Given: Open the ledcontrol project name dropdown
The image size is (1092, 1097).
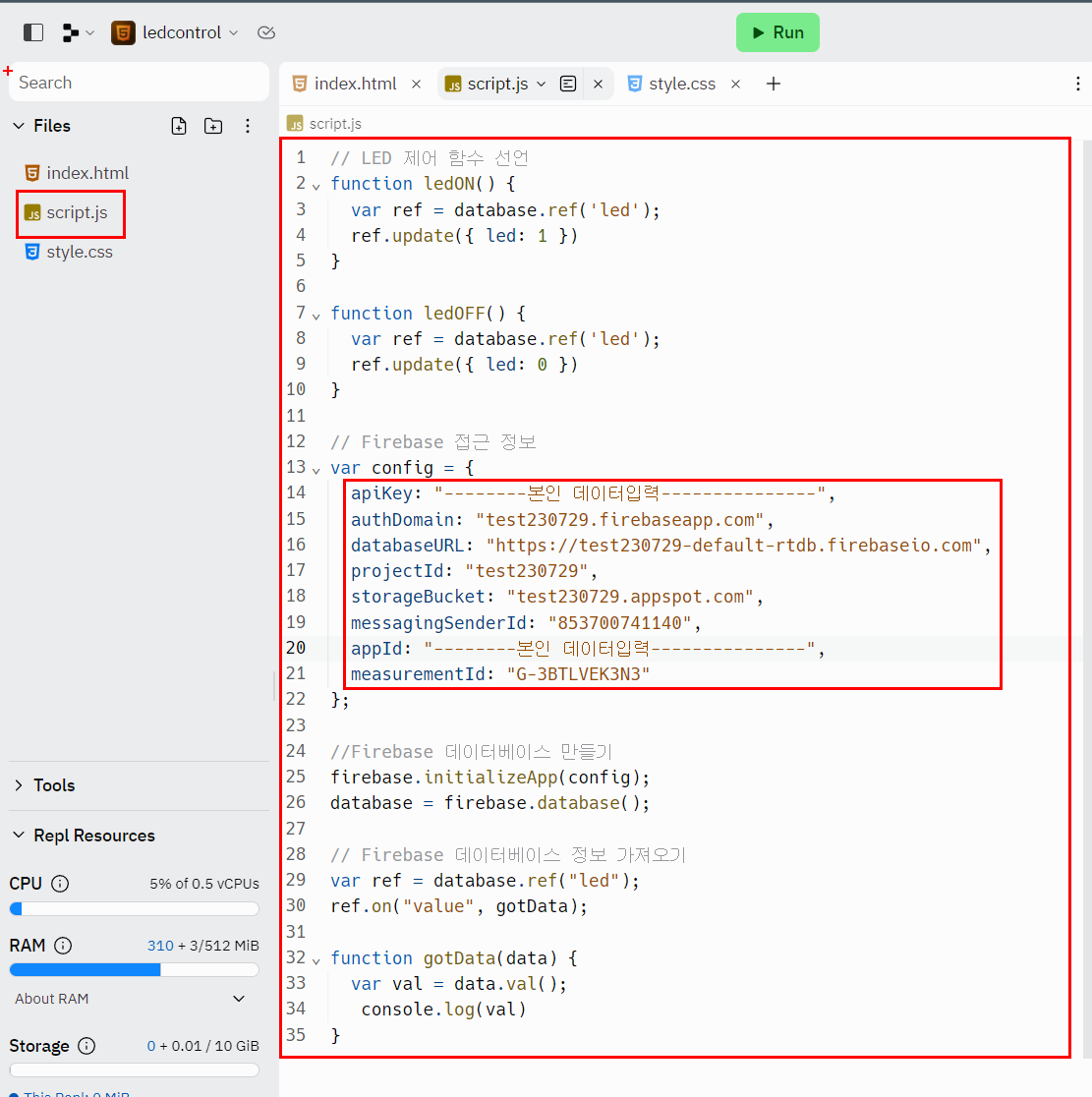Looking at the screenshot, I should coord(191,32).
